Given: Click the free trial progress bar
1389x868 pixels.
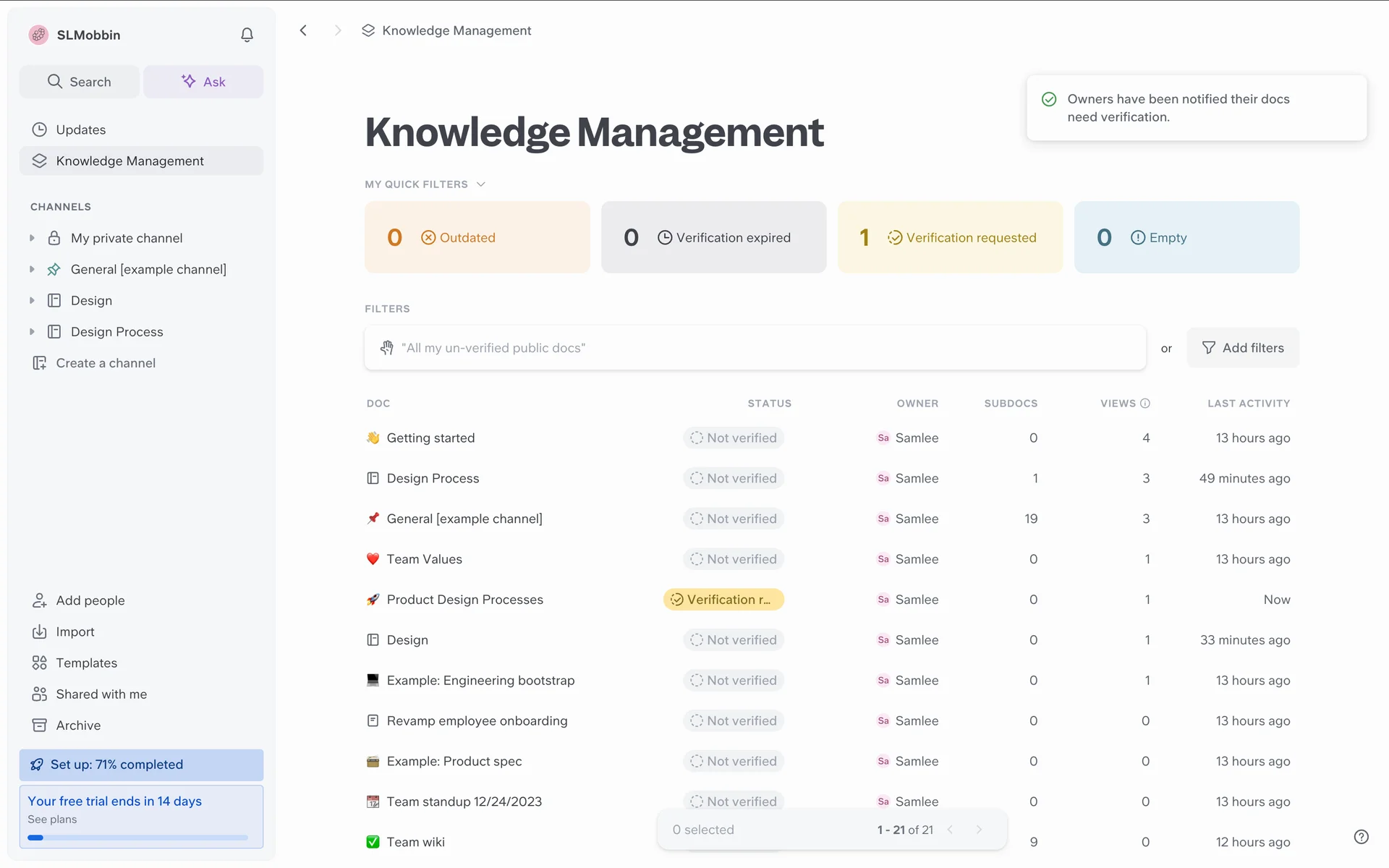Looking at the screenshot, I should [x=137, y=838].
